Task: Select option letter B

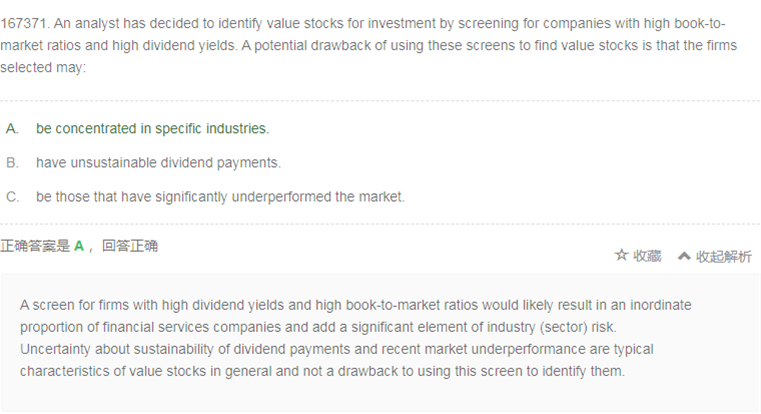Action: (12, 163)
